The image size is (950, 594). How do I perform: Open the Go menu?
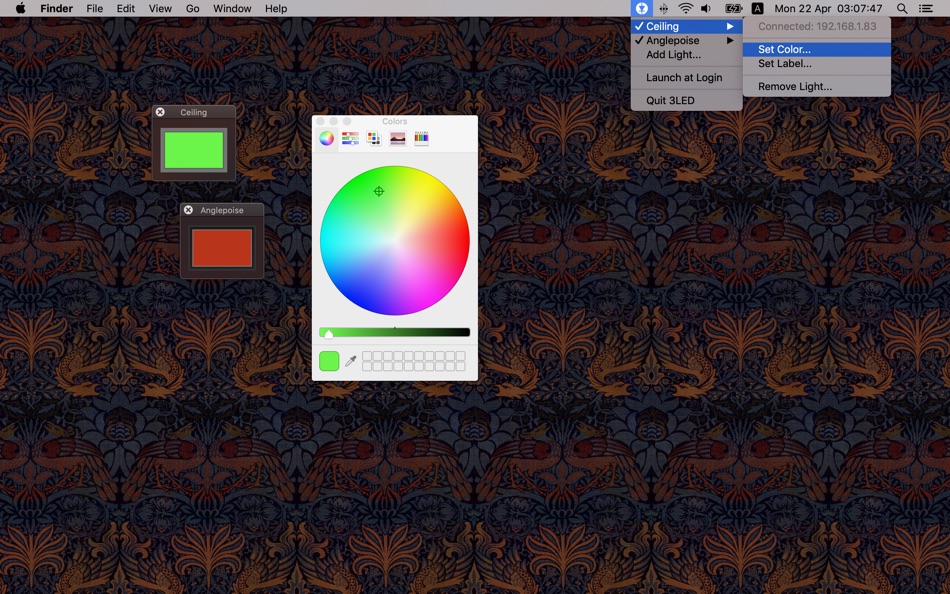[x=193, y=8]
